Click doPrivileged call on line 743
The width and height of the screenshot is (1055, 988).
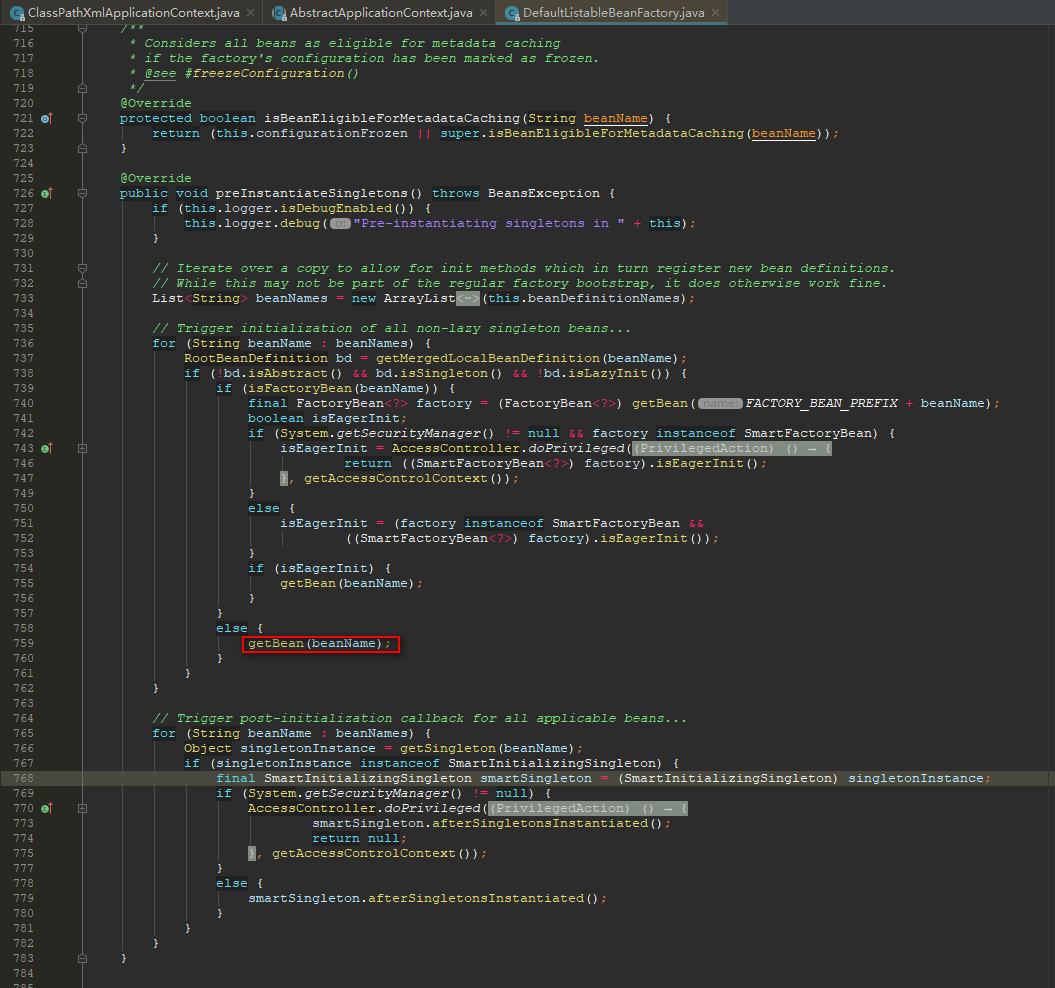tap(575, 448)
